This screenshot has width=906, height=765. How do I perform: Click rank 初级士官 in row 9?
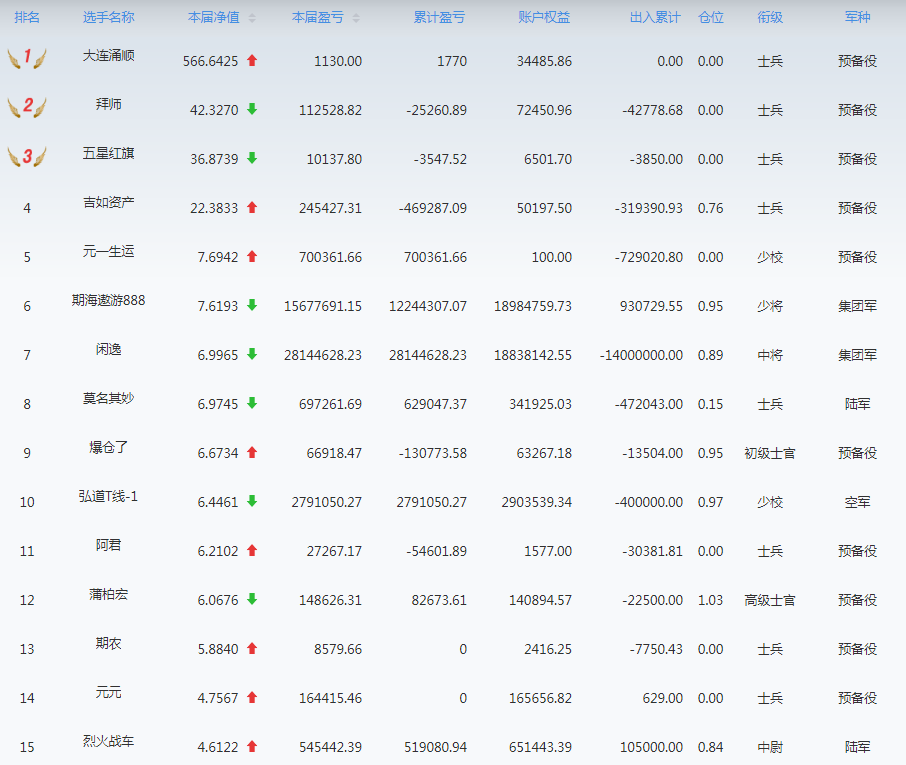point(770,454)
